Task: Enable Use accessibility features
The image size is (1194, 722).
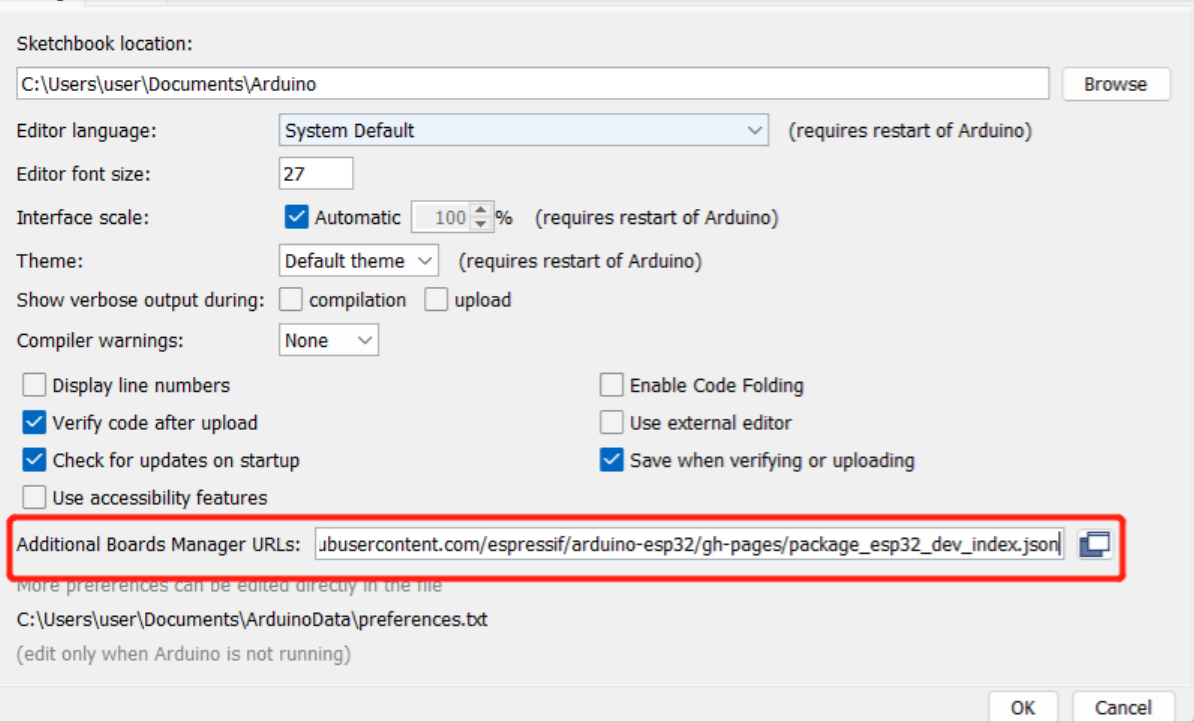Action: pos(35,497)
